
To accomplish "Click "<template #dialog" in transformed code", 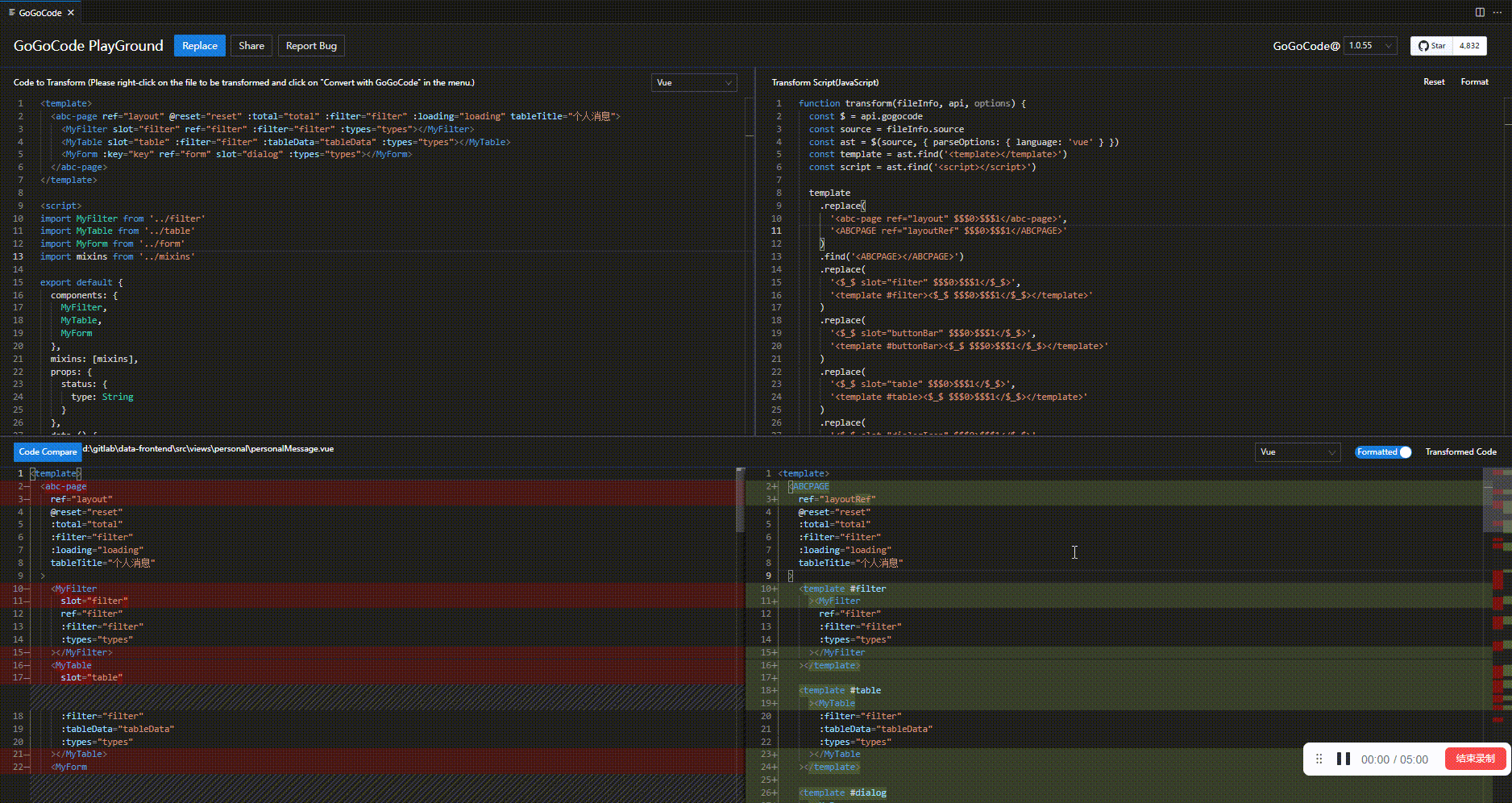I will click(x=842, y=793).
